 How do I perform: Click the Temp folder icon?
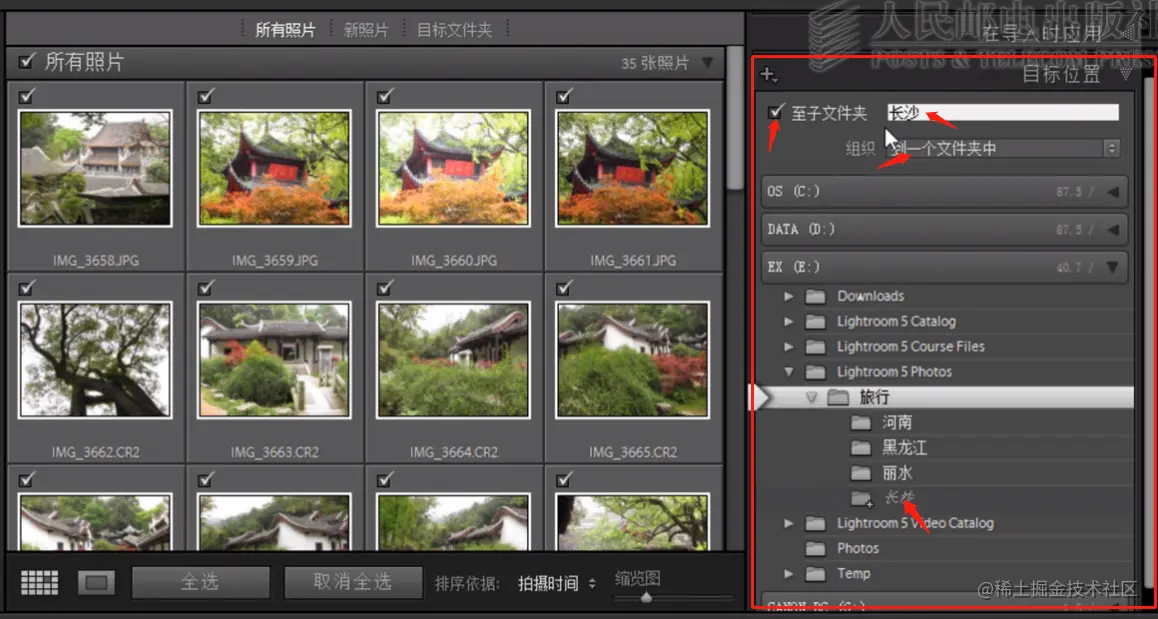point(815,573)
